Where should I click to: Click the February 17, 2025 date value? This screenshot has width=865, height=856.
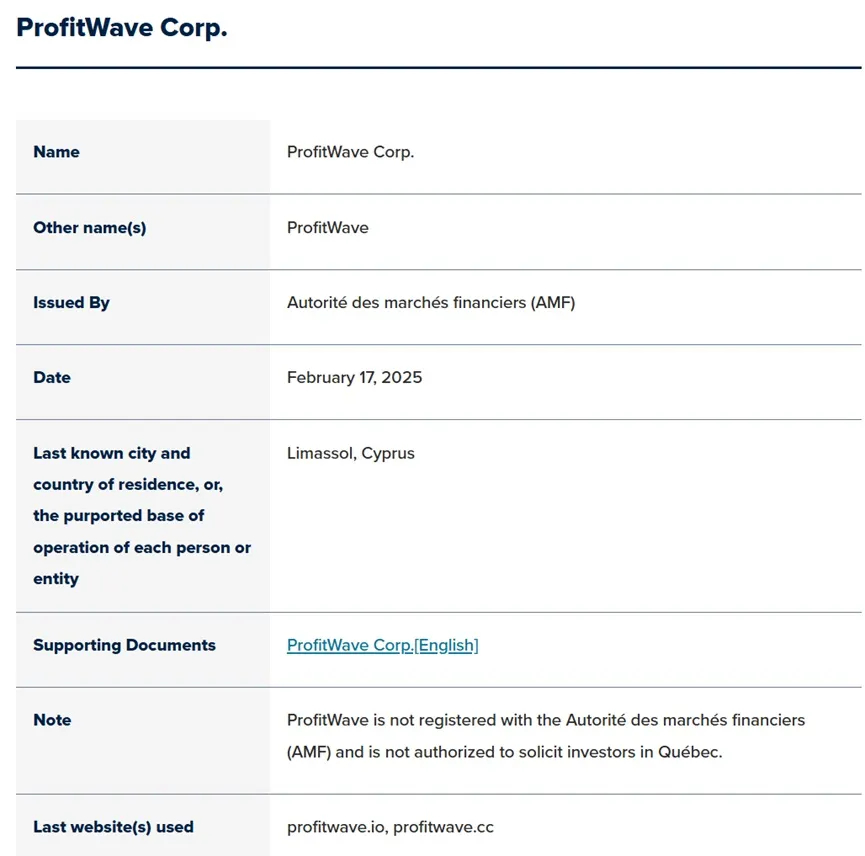point(354,377)
